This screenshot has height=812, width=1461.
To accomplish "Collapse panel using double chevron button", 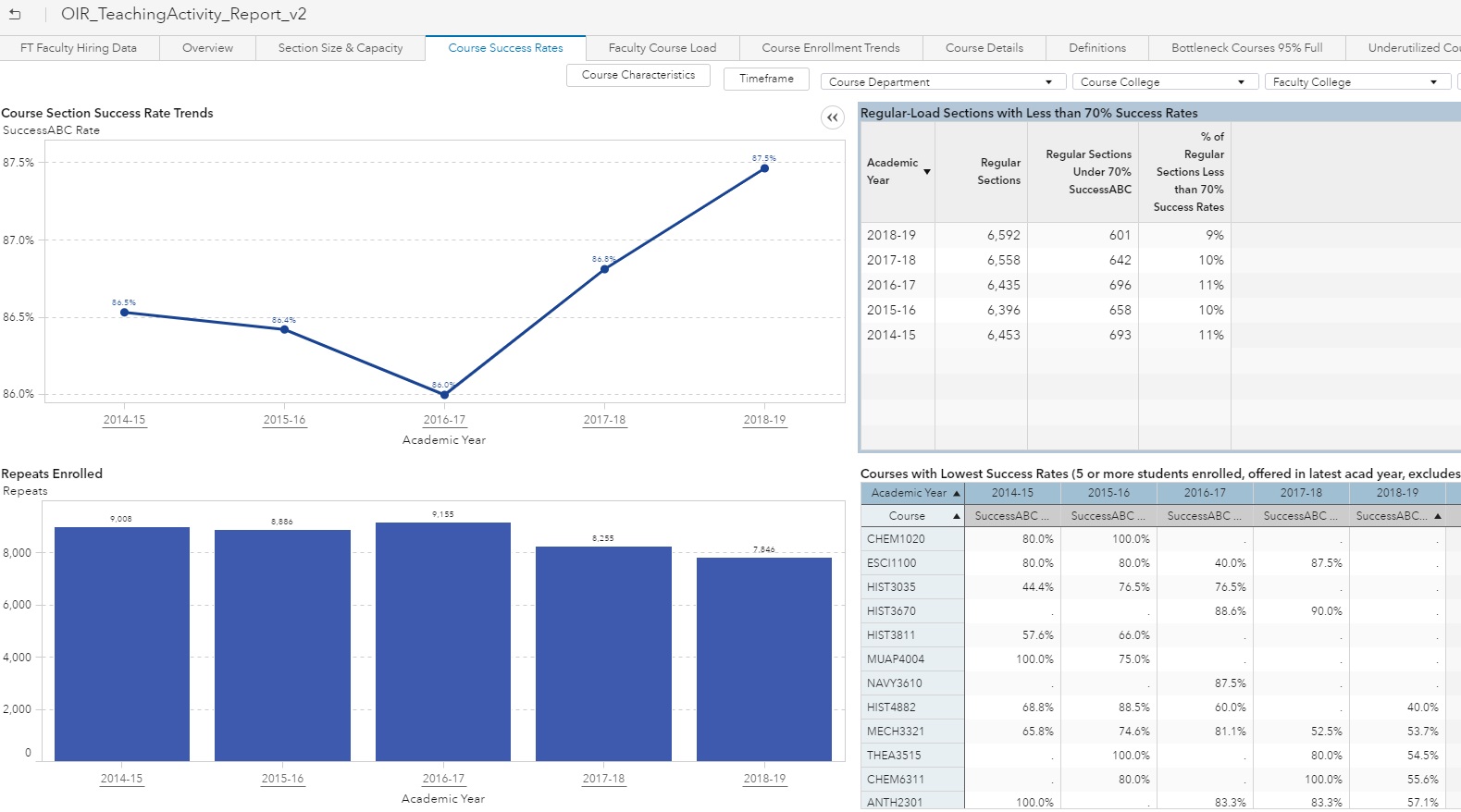I will pyautogui.click(x=833, y=117).
